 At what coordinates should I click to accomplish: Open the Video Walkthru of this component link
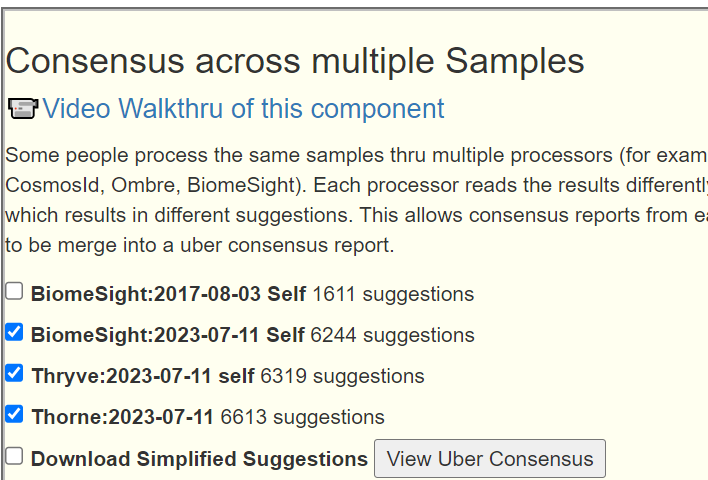(243, 109)
